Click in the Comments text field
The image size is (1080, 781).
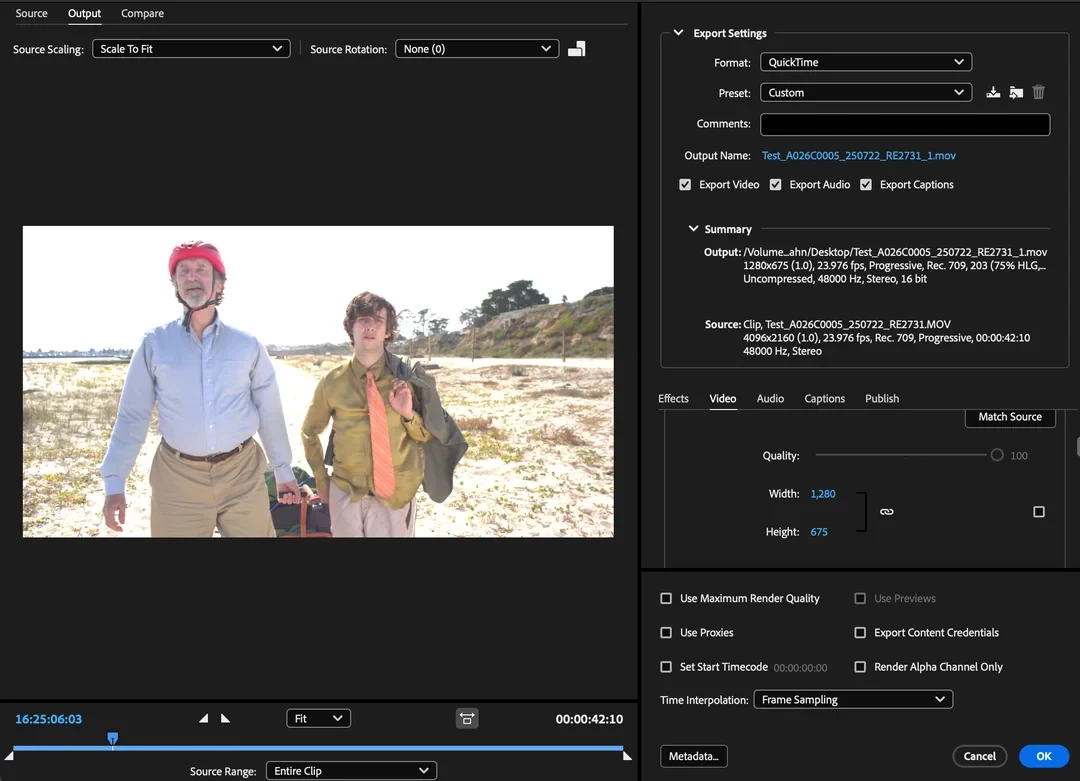(904, 124)
